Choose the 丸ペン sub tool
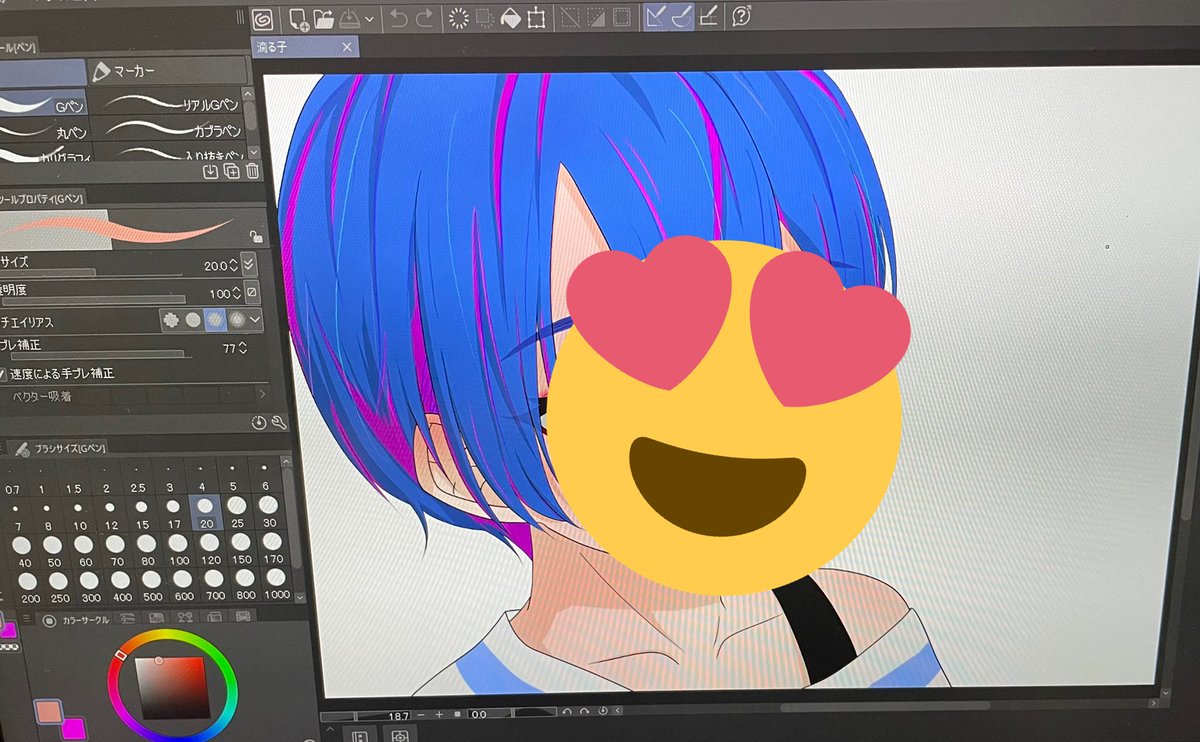The height and width of the screenshot is (742, 1200). [44, 130]
